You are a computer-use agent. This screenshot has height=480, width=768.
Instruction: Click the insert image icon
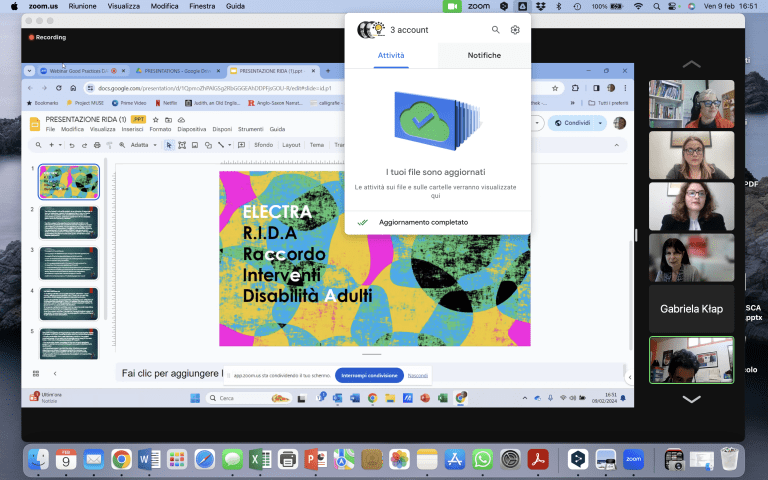coord(195,145)
